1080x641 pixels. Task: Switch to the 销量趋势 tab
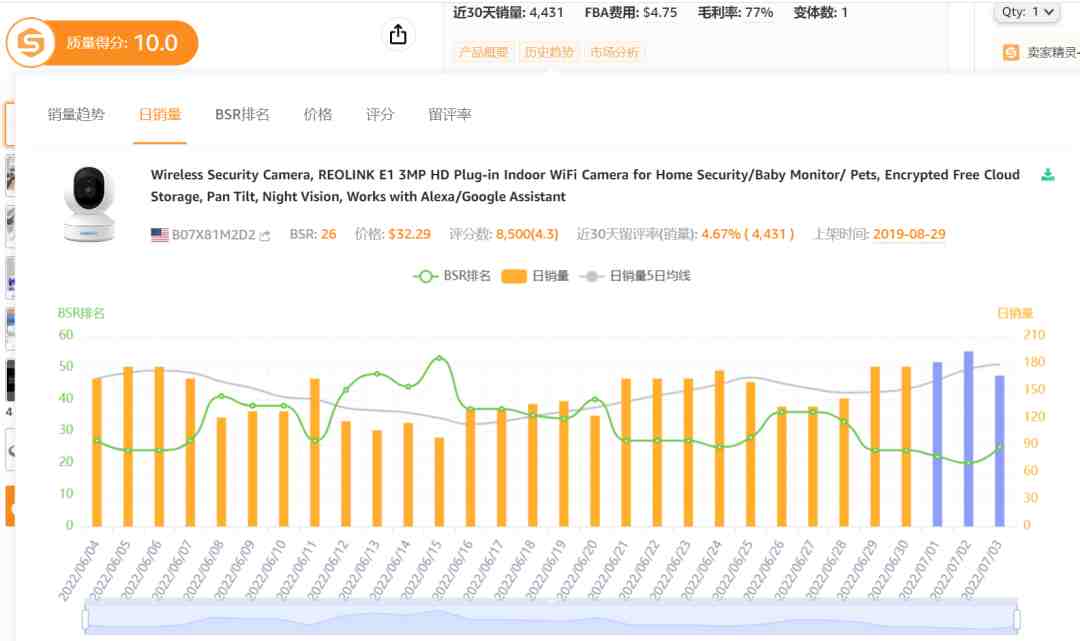click(x=76, y=114)
